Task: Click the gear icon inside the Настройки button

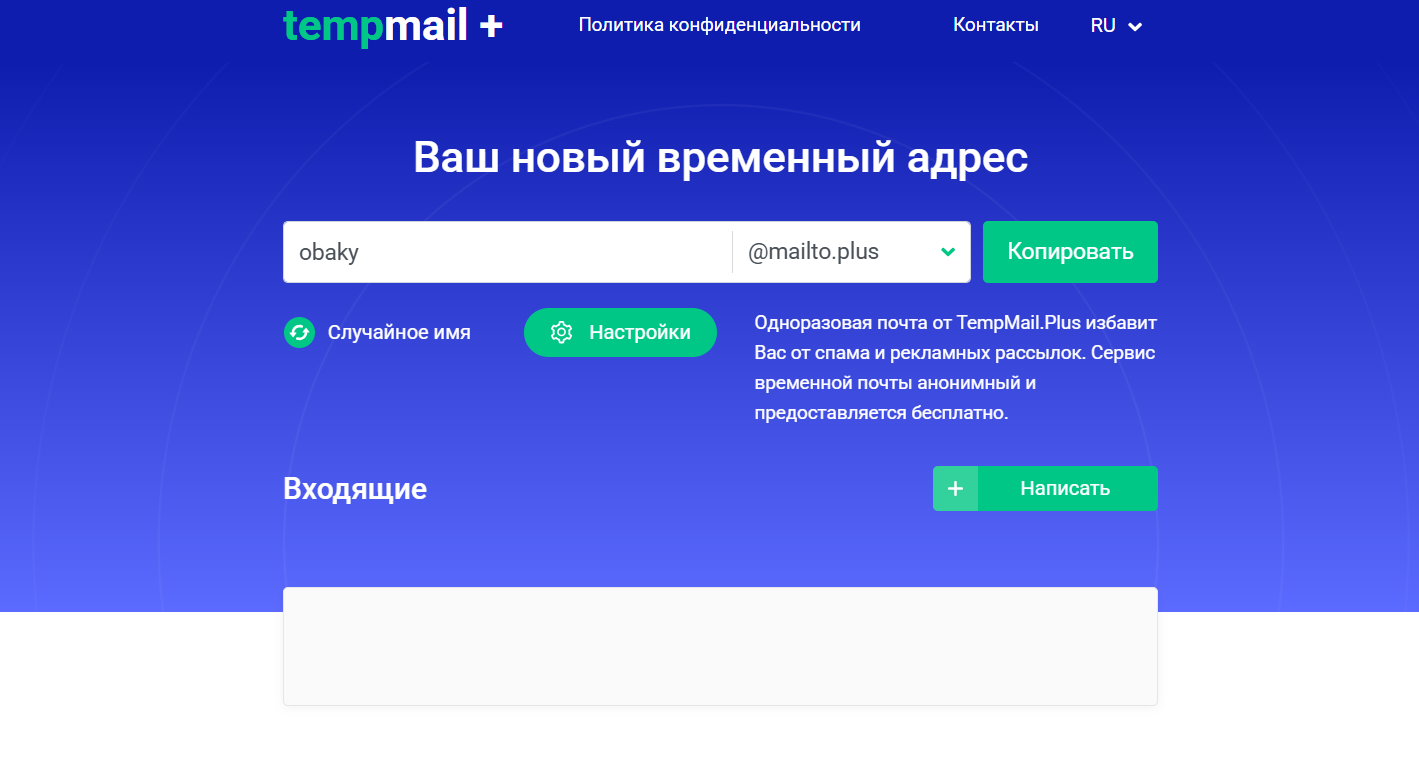Action: pos(561,332)
